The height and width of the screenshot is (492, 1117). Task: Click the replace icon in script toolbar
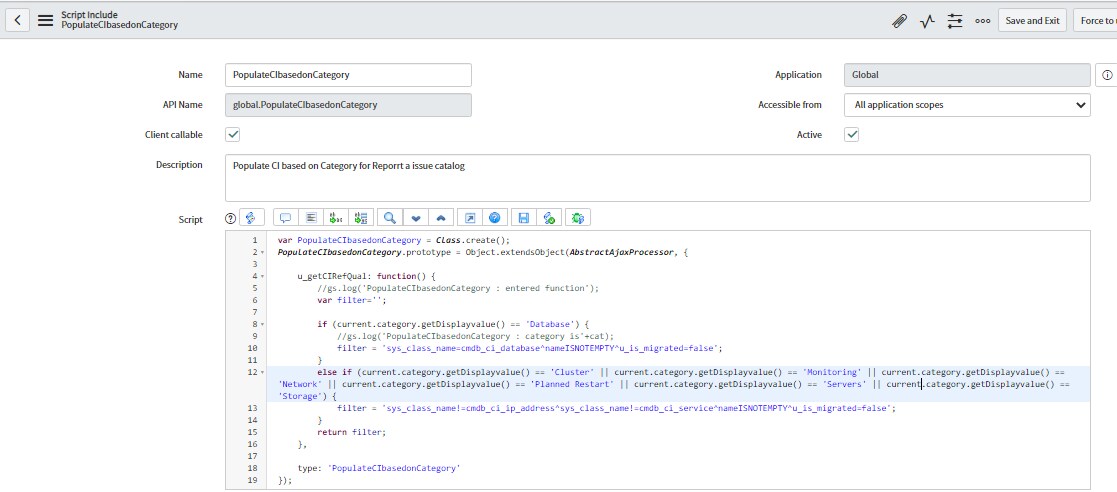pos(336,218)
